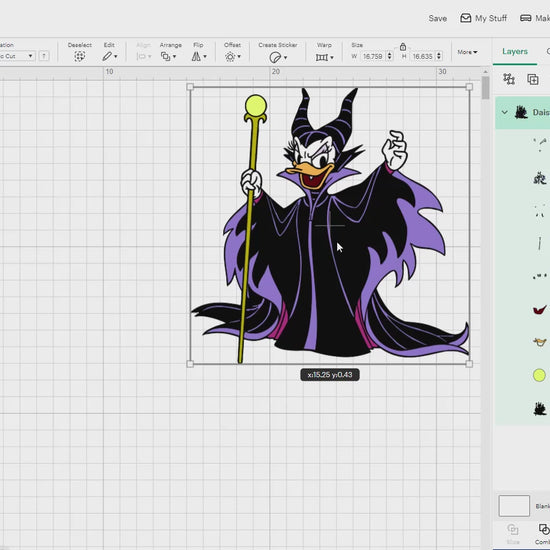Open the Flip tool

point(196,56)
